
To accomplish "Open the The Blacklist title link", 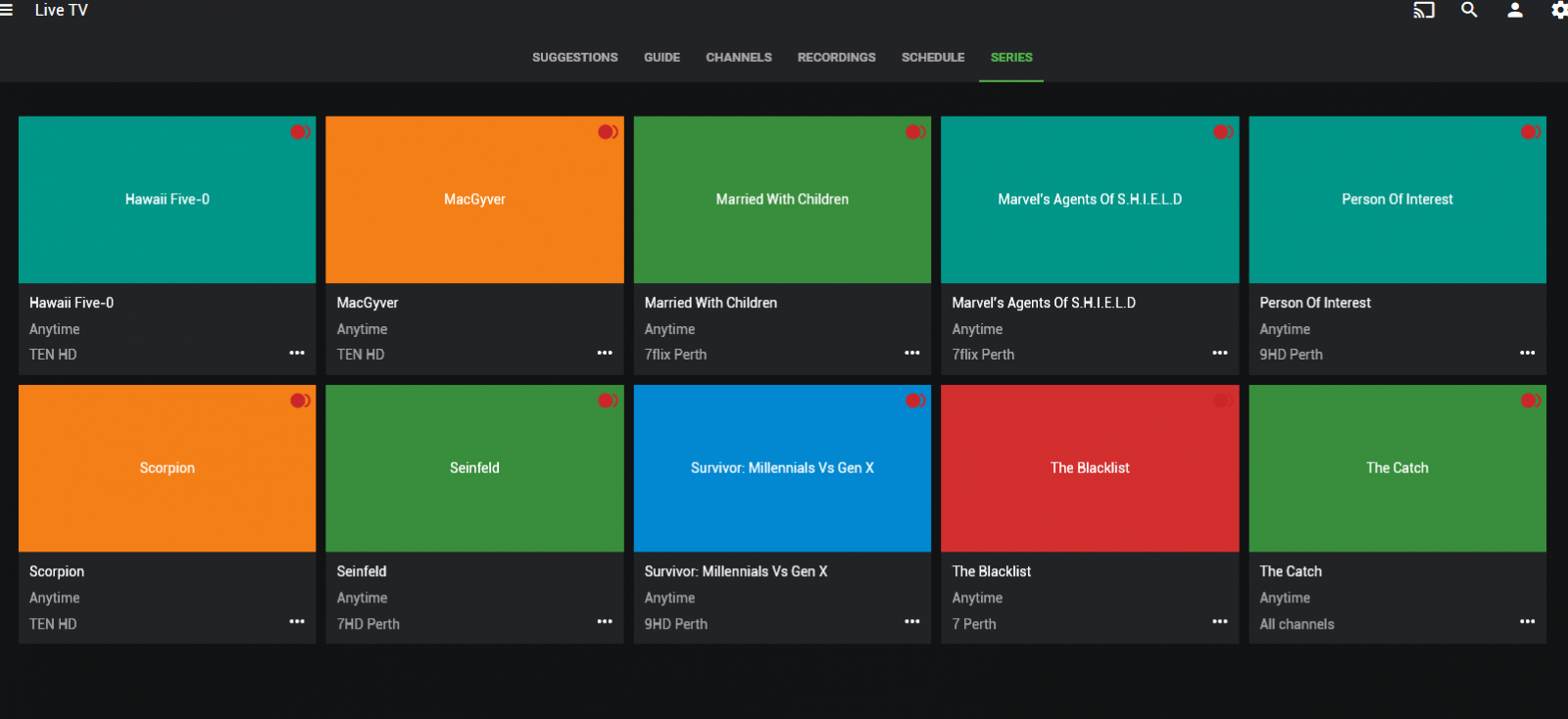I will pos(992,571).
